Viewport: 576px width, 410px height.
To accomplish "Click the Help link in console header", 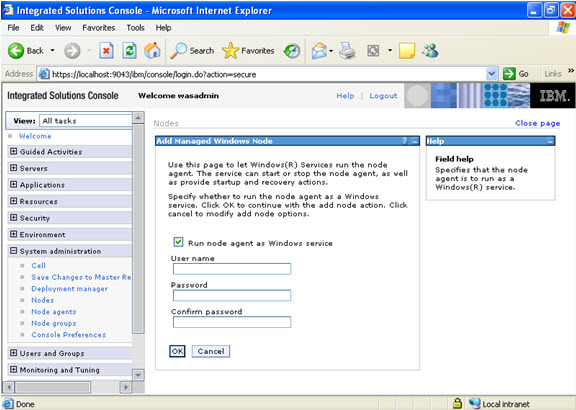I will click(345, 96).
